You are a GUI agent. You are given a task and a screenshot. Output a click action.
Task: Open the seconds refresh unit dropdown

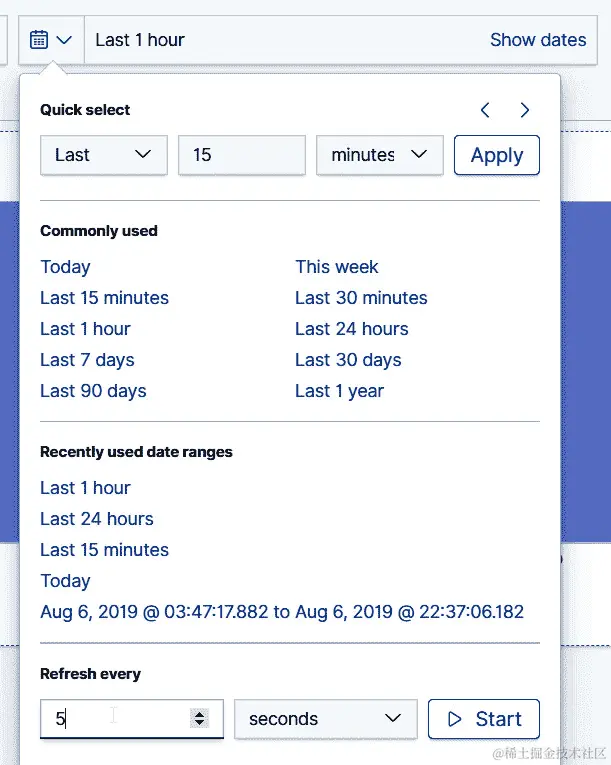pos(326,719)
